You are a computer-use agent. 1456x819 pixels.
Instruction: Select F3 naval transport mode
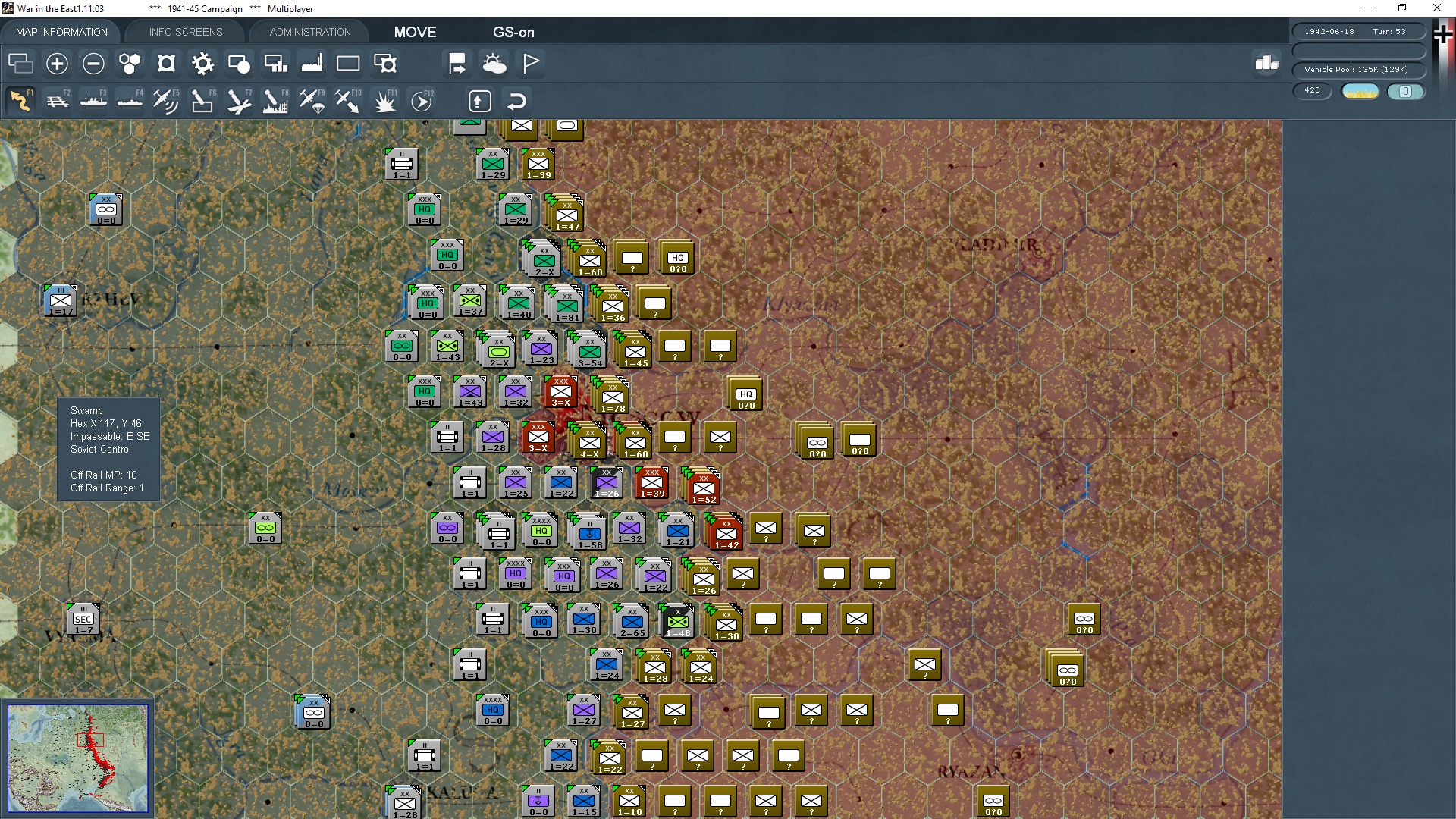point(93,100)
